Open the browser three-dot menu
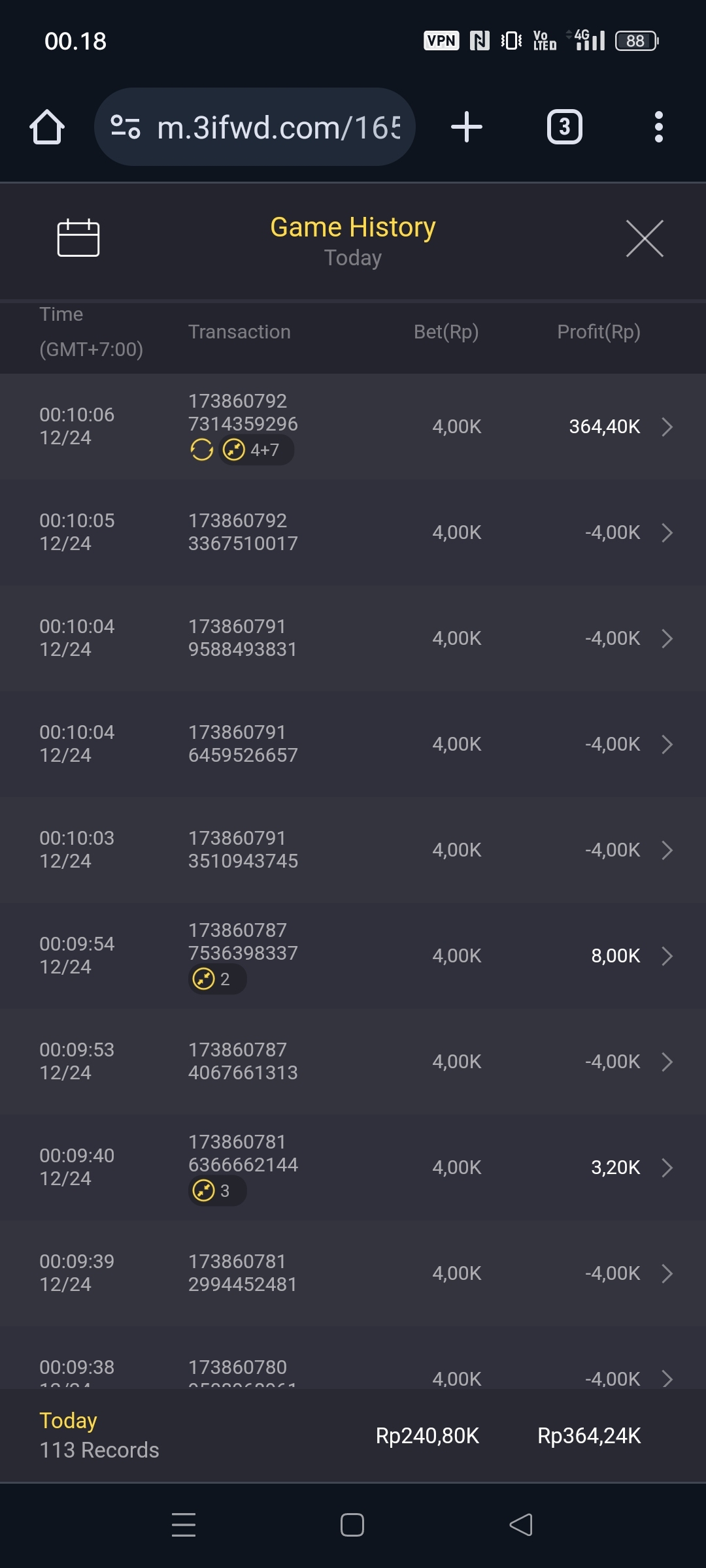The height and width of the screenshot is (1568, 706). click(x=658, y=127)
